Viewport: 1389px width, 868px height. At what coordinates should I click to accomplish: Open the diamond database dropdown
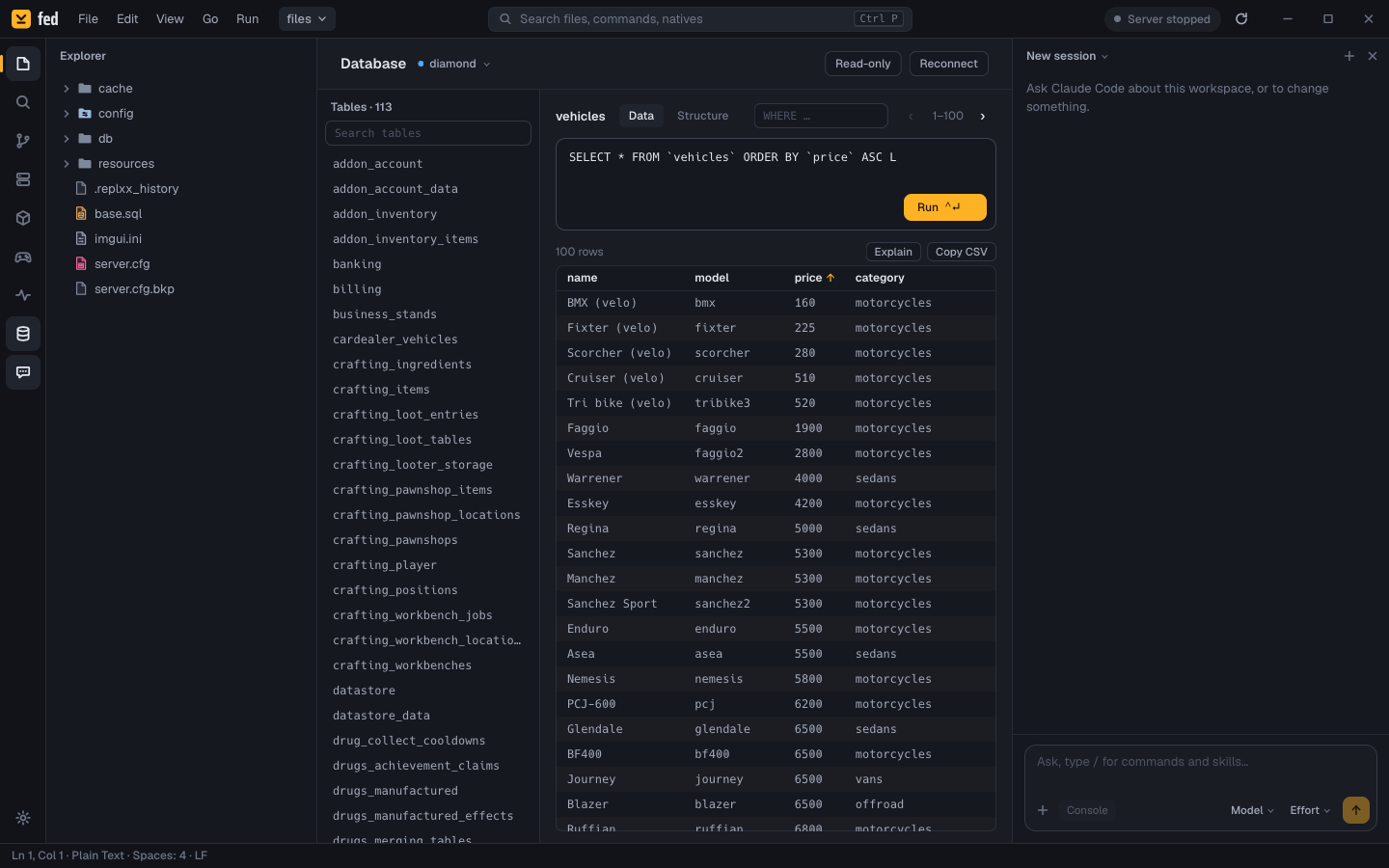point(454,64)
